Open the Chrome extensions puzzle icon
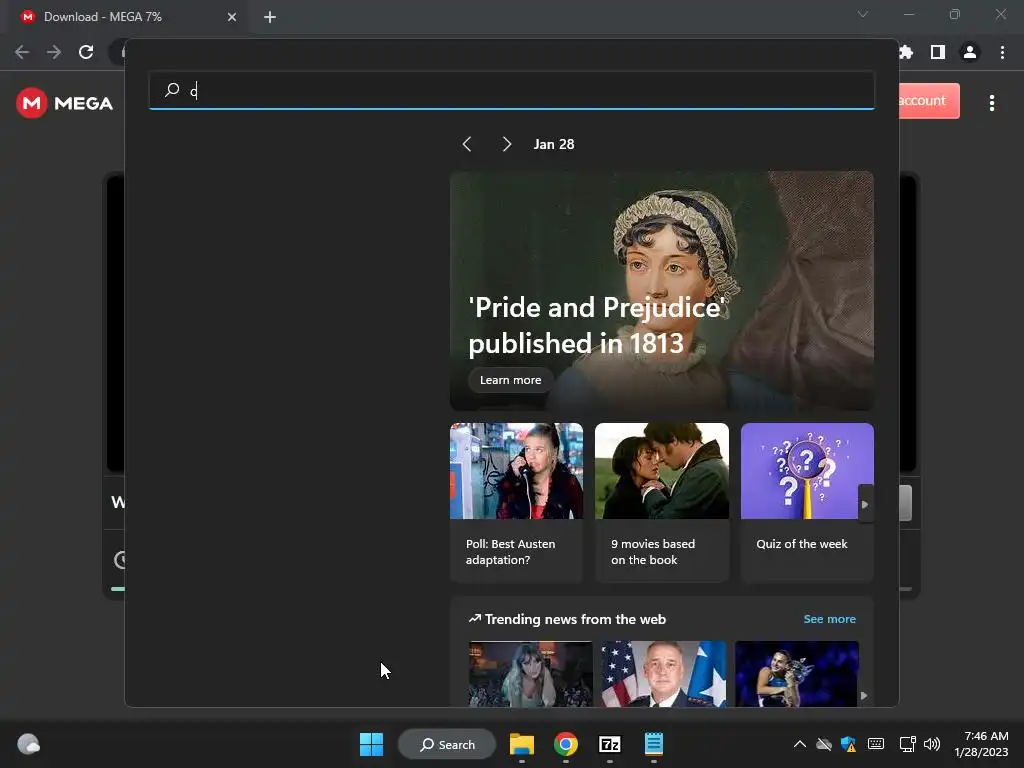Viewport: 1024px width, 768px height. click(x=906, y=52)
